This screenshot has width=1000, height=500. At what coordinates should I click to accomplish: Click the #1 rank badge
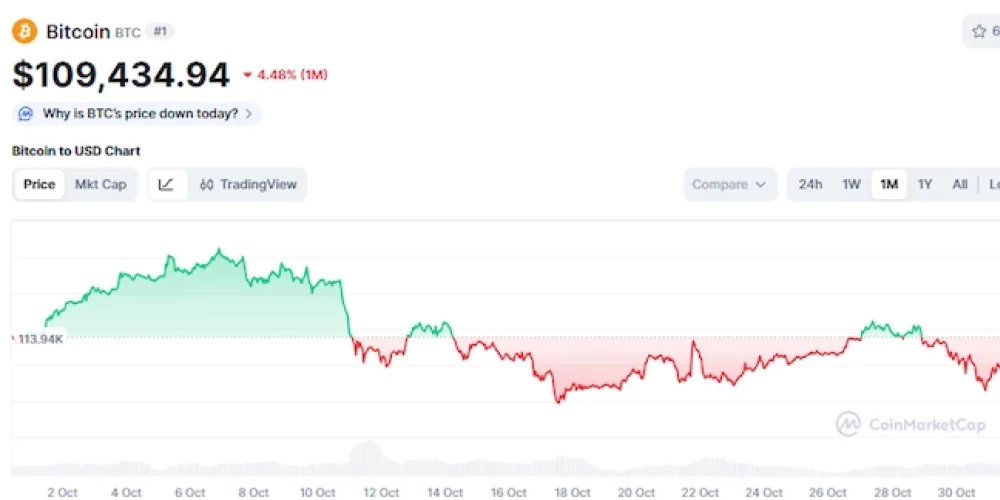point(160,31)
